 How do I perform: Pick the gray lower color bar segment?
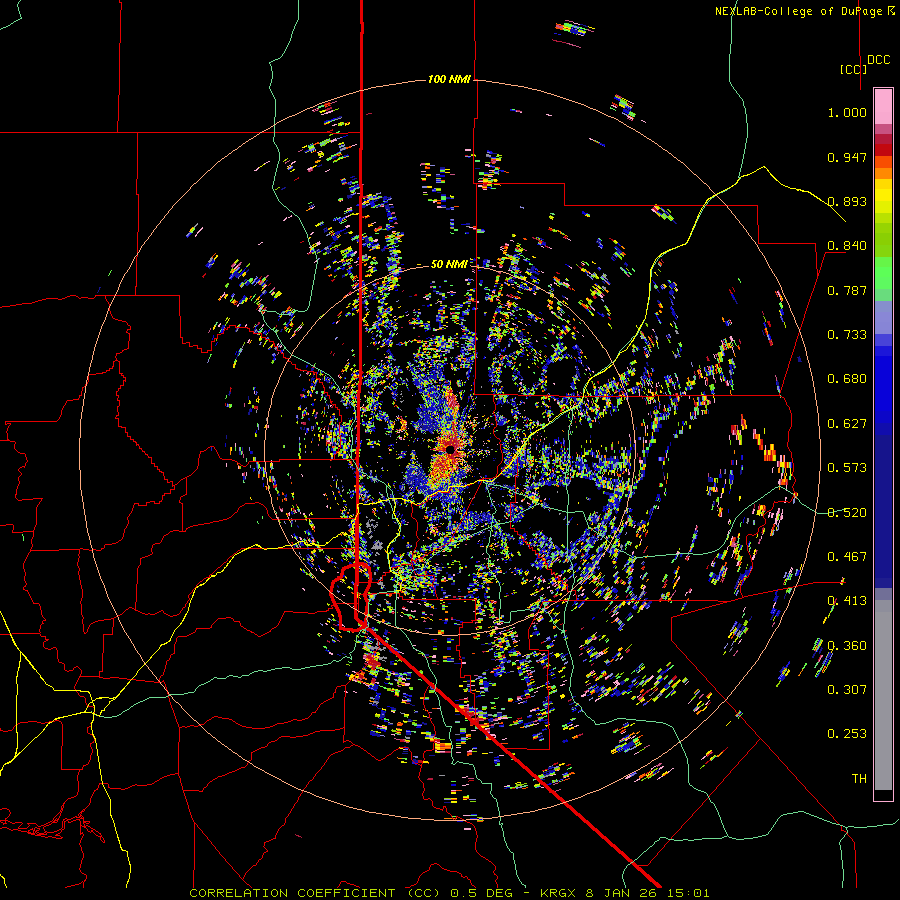pos(883,695)
